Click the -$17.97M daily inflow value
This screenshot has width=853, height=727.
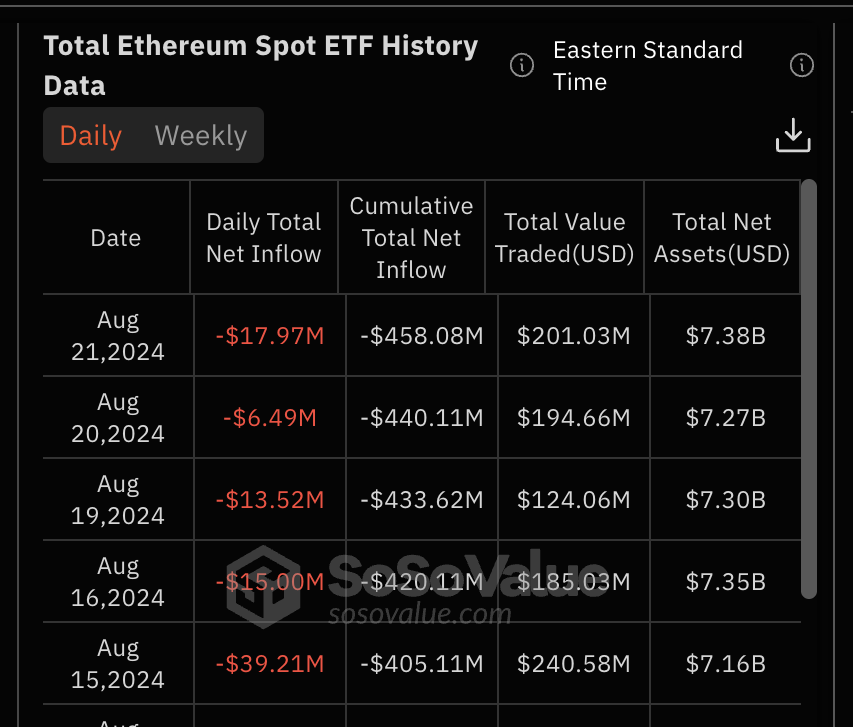[x=270, y=336]
